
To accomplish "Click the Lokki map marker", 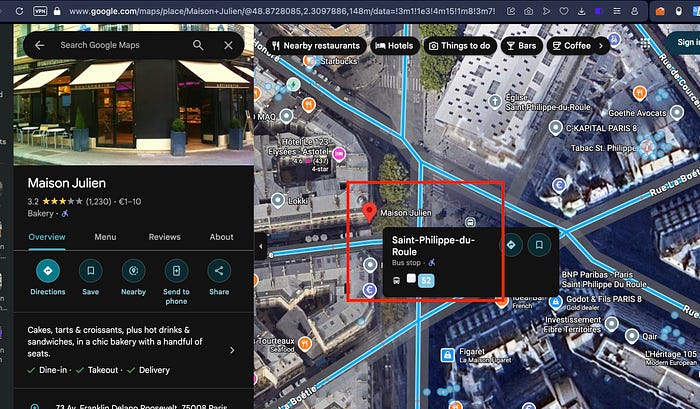I will (x=278, y=200).
